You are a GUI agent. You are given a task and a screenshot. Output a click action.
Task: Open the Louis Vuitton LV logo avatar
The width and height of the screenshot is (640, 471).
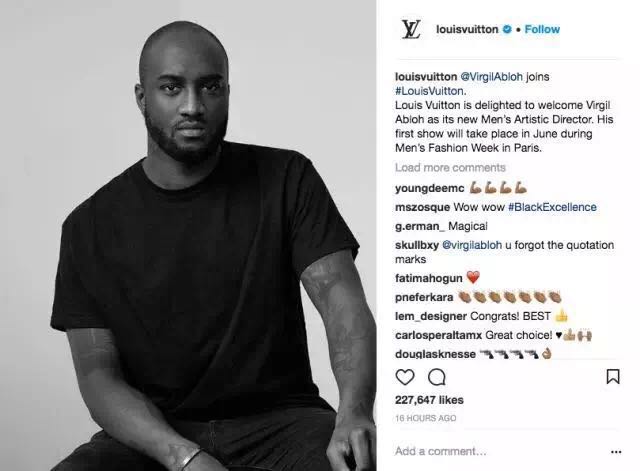click(411, 29)
